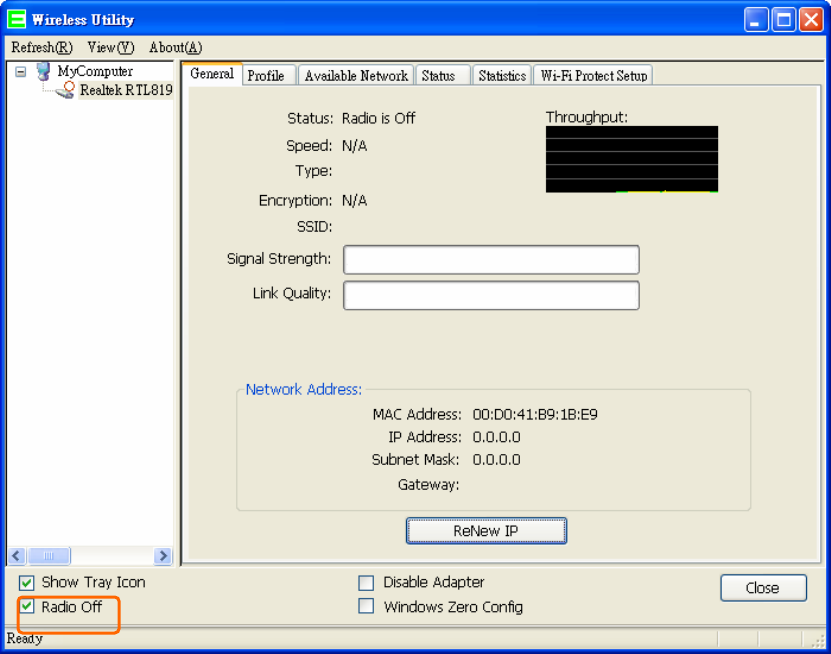Select MyComputer in the device tree
831x654 pixels.
pos(95,71)
